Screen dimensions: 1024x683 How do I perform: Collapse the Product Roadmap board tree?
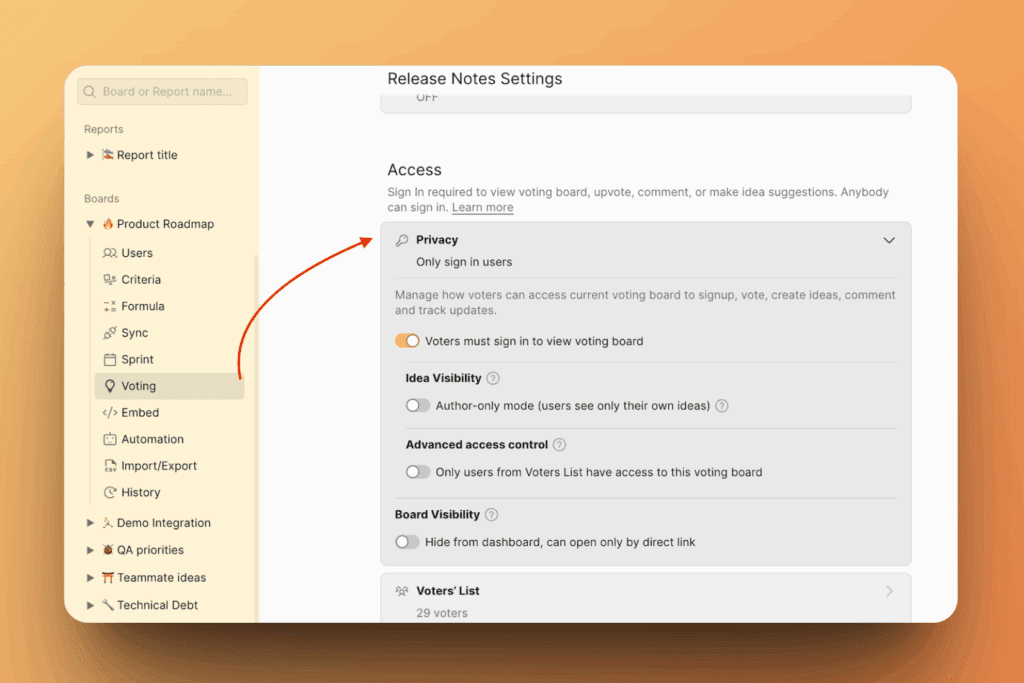tap(91, 224)
